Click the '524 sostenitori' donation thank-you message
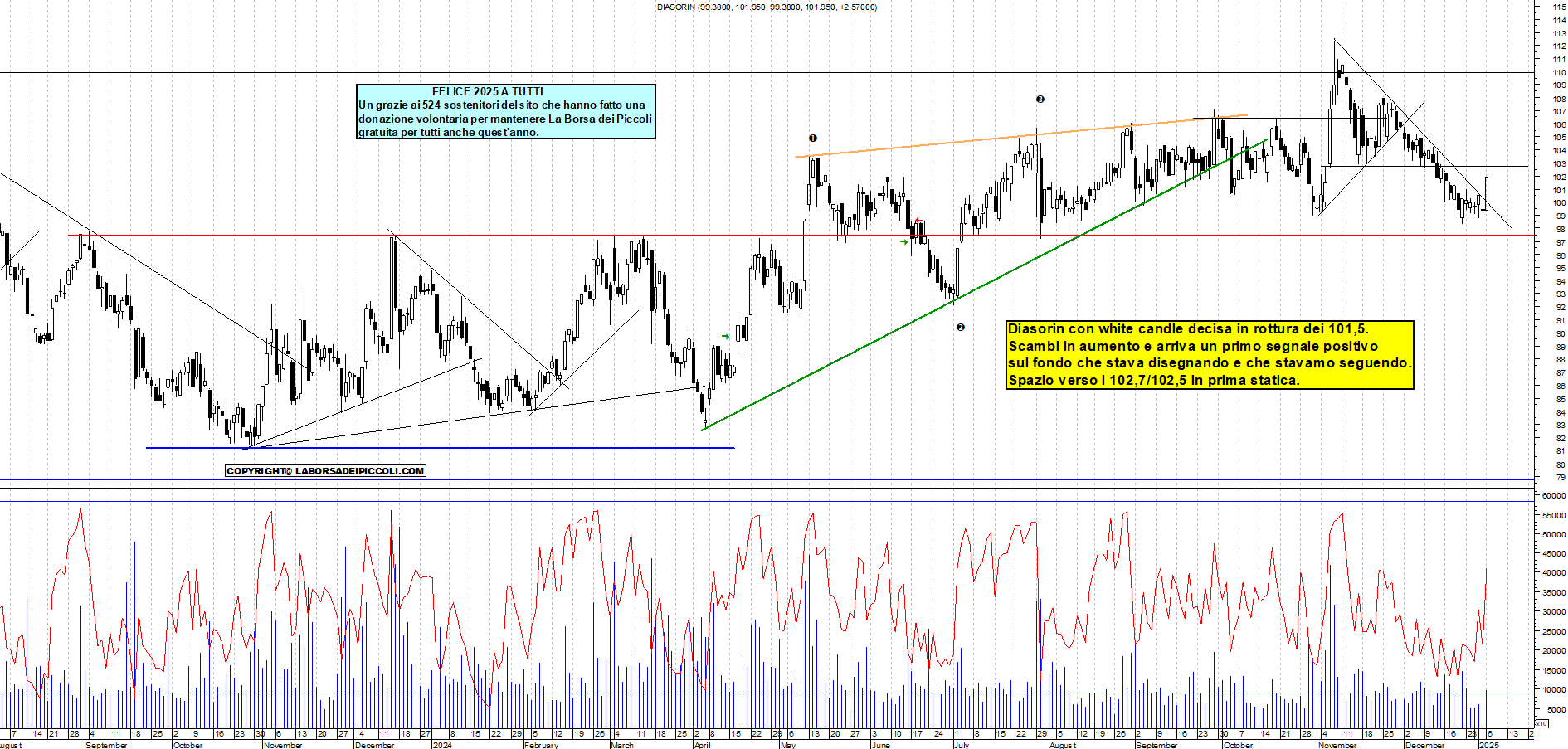Screen dimensions: 1568x749 pyautogui.click(x=505, y=118)
